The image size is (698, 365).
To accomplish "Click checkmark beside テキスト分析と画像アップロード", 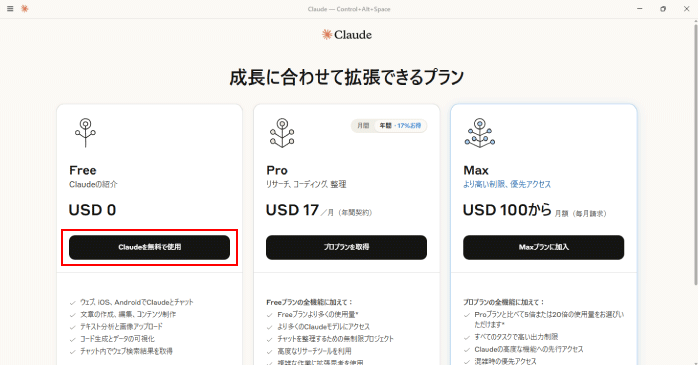I will (x=73, y=327).
